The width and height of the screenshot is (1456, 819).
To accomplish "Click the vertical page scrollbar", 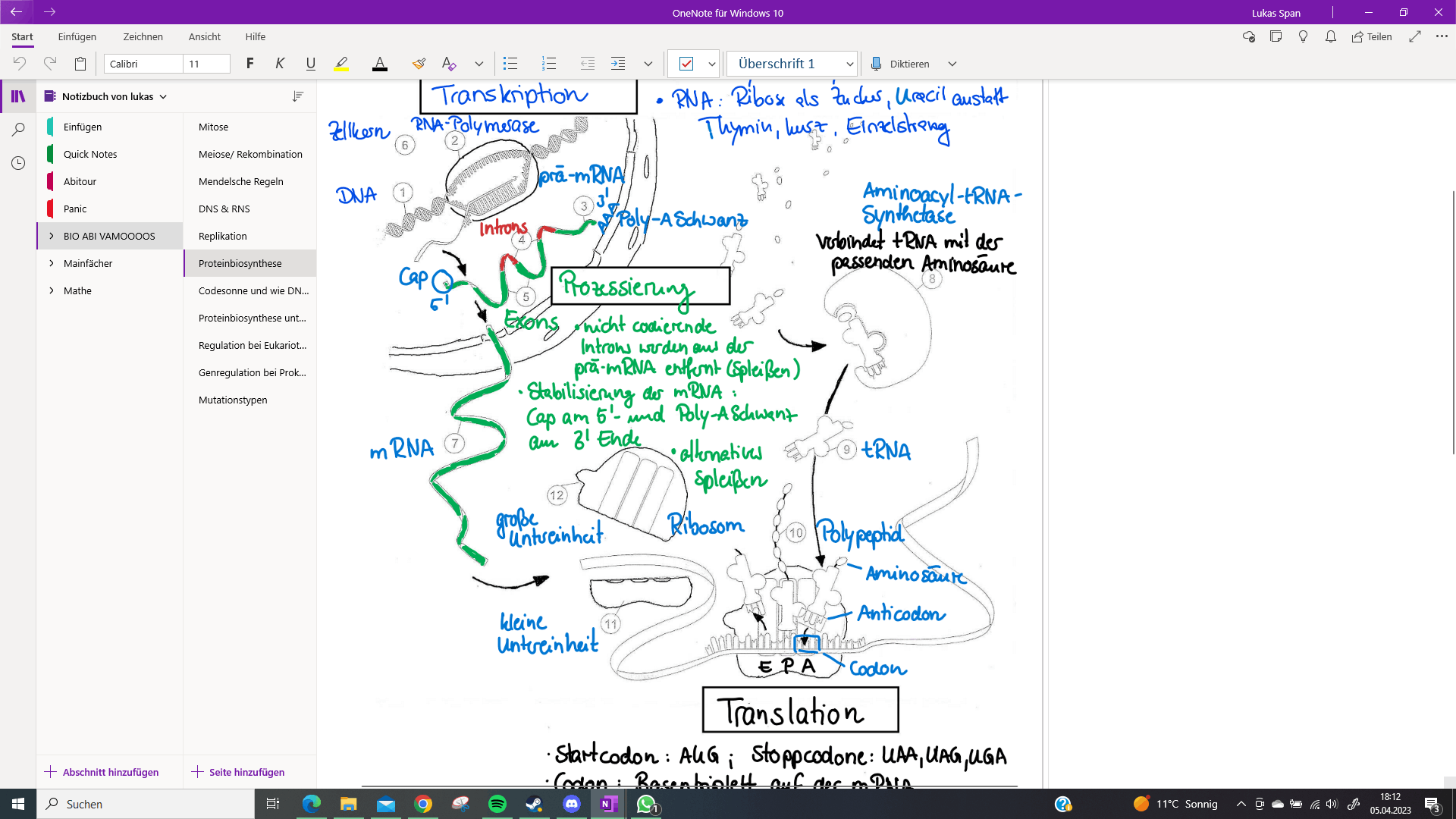I will tap(1452, 322).
